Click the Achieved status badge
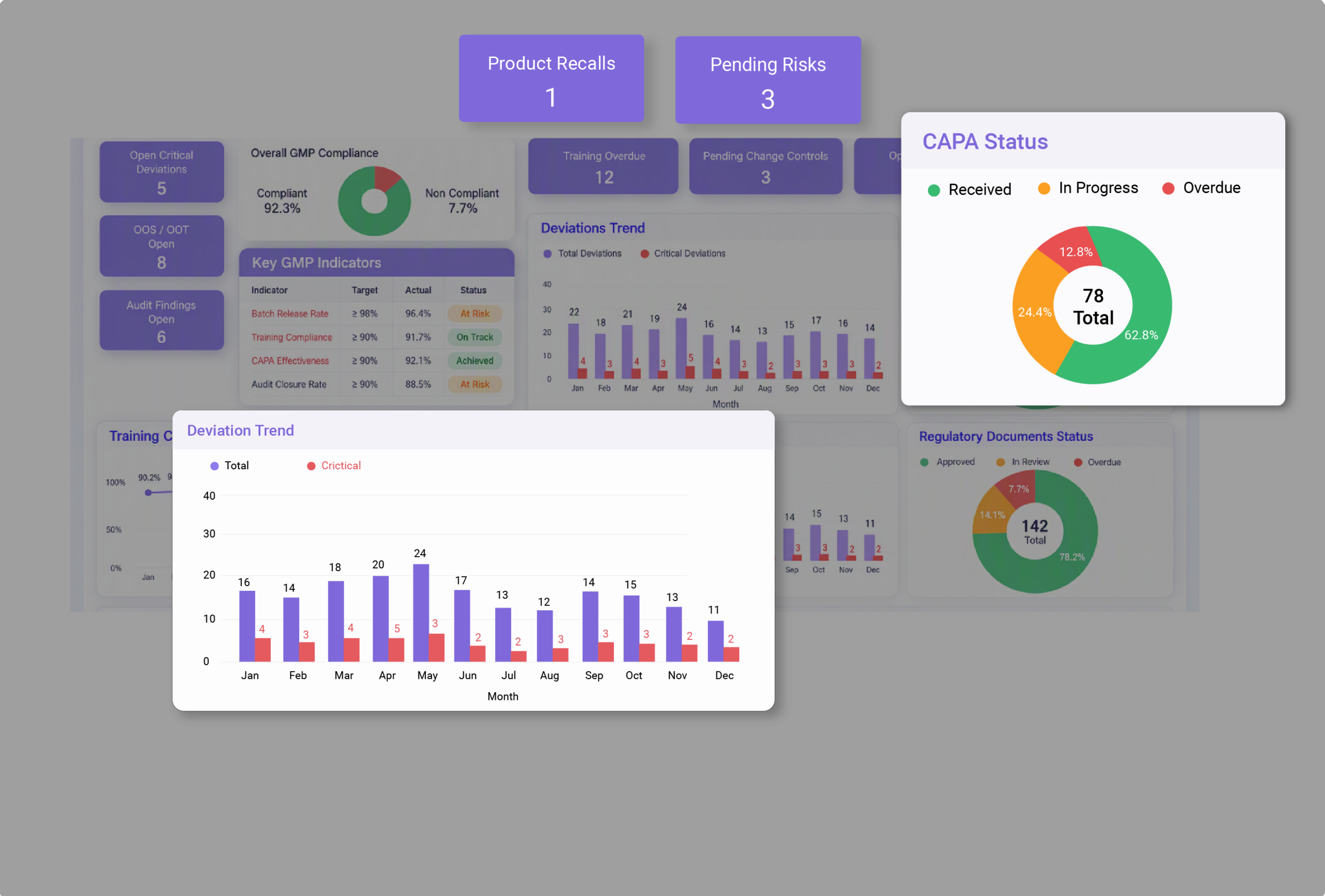Screen dimensions: 1325x896 (x=474, y=361)
